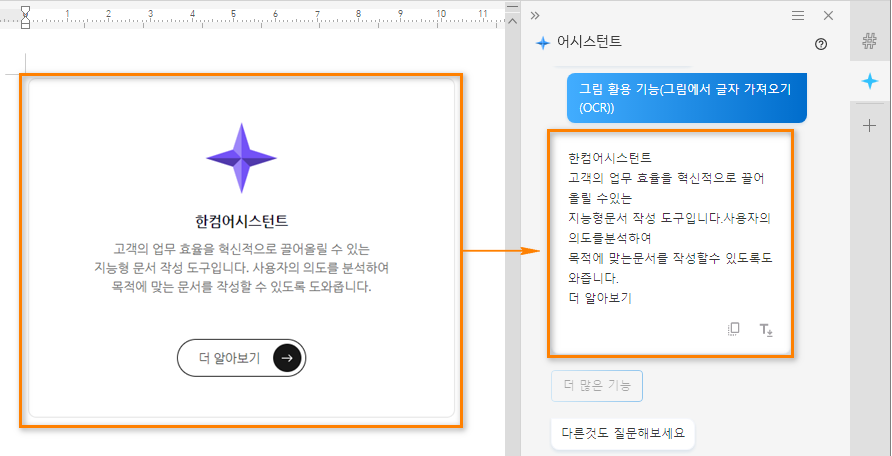
Task: Click the document scrollbar up arrow
Action: coord(513,21)
